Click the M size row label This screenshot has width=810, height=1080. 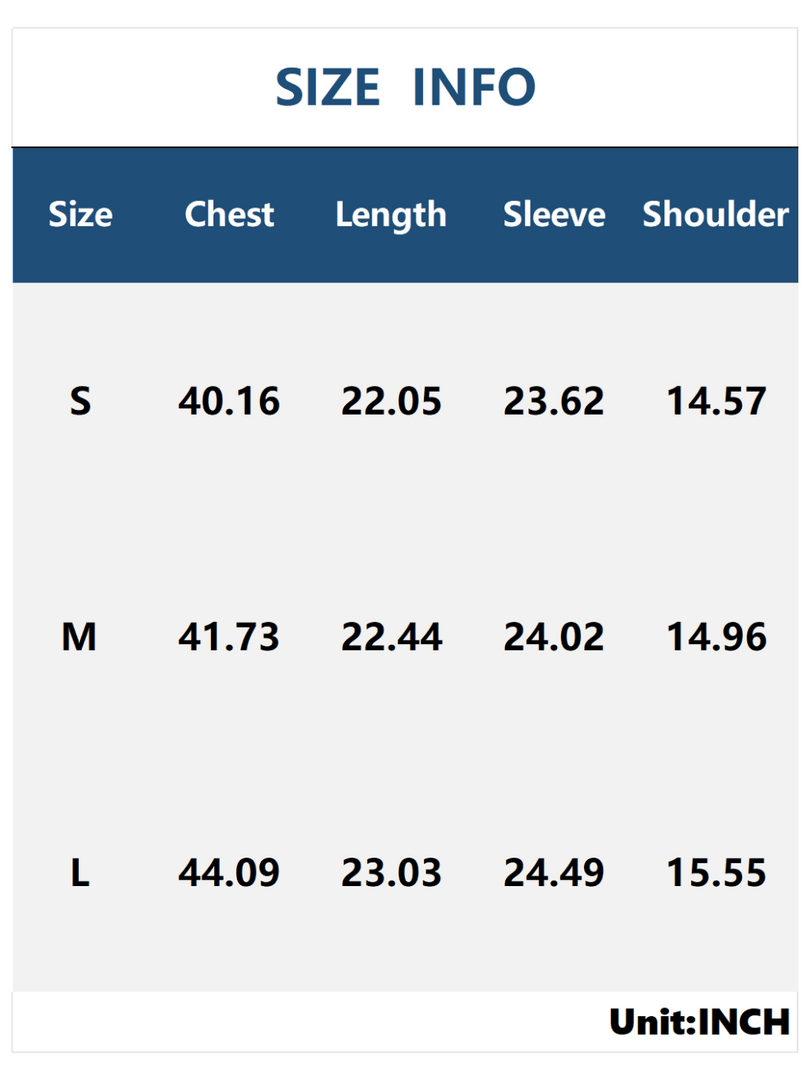(x=79, y=636)
